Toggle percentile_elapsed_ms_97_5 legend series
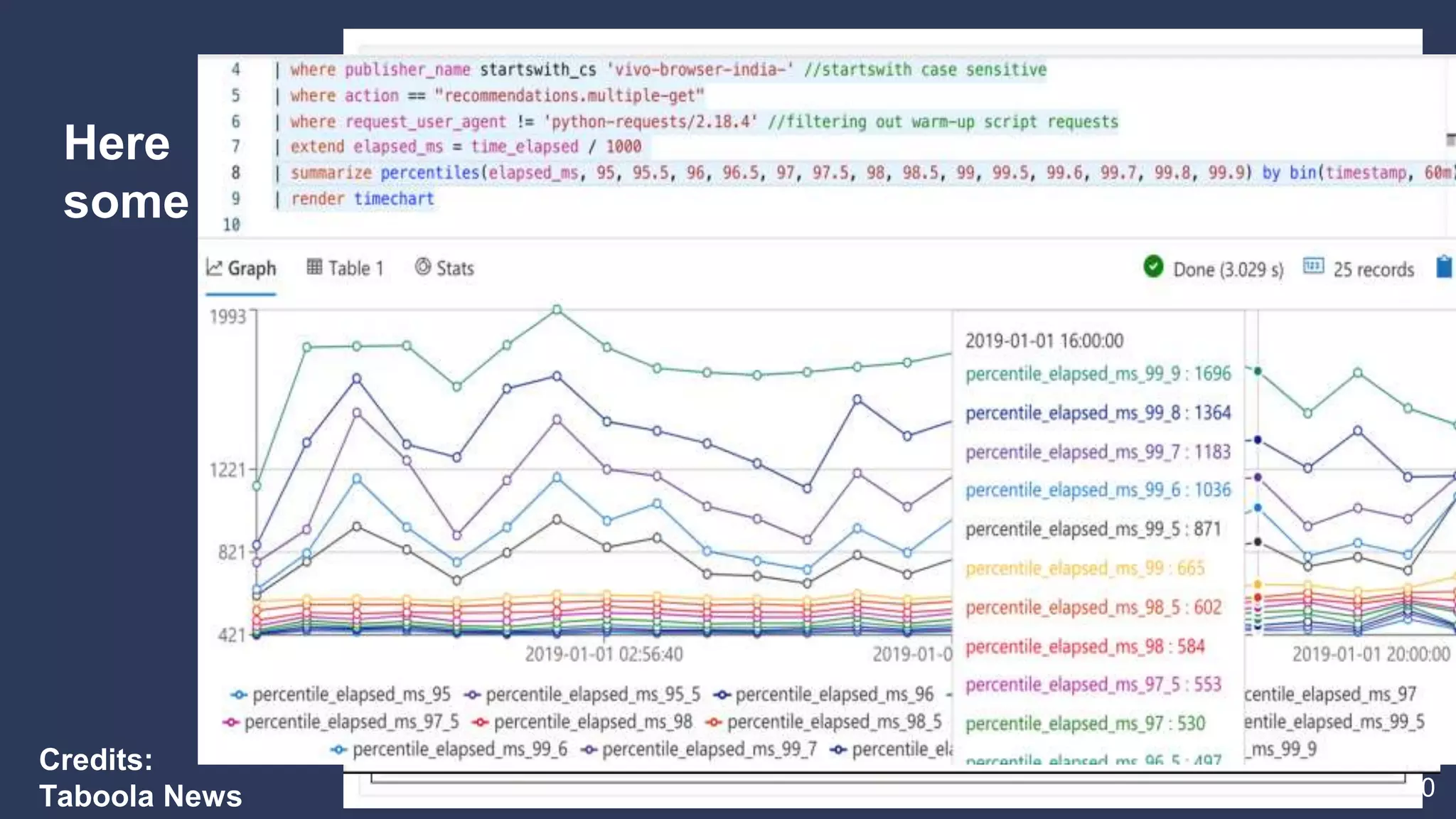 (341, 722)
